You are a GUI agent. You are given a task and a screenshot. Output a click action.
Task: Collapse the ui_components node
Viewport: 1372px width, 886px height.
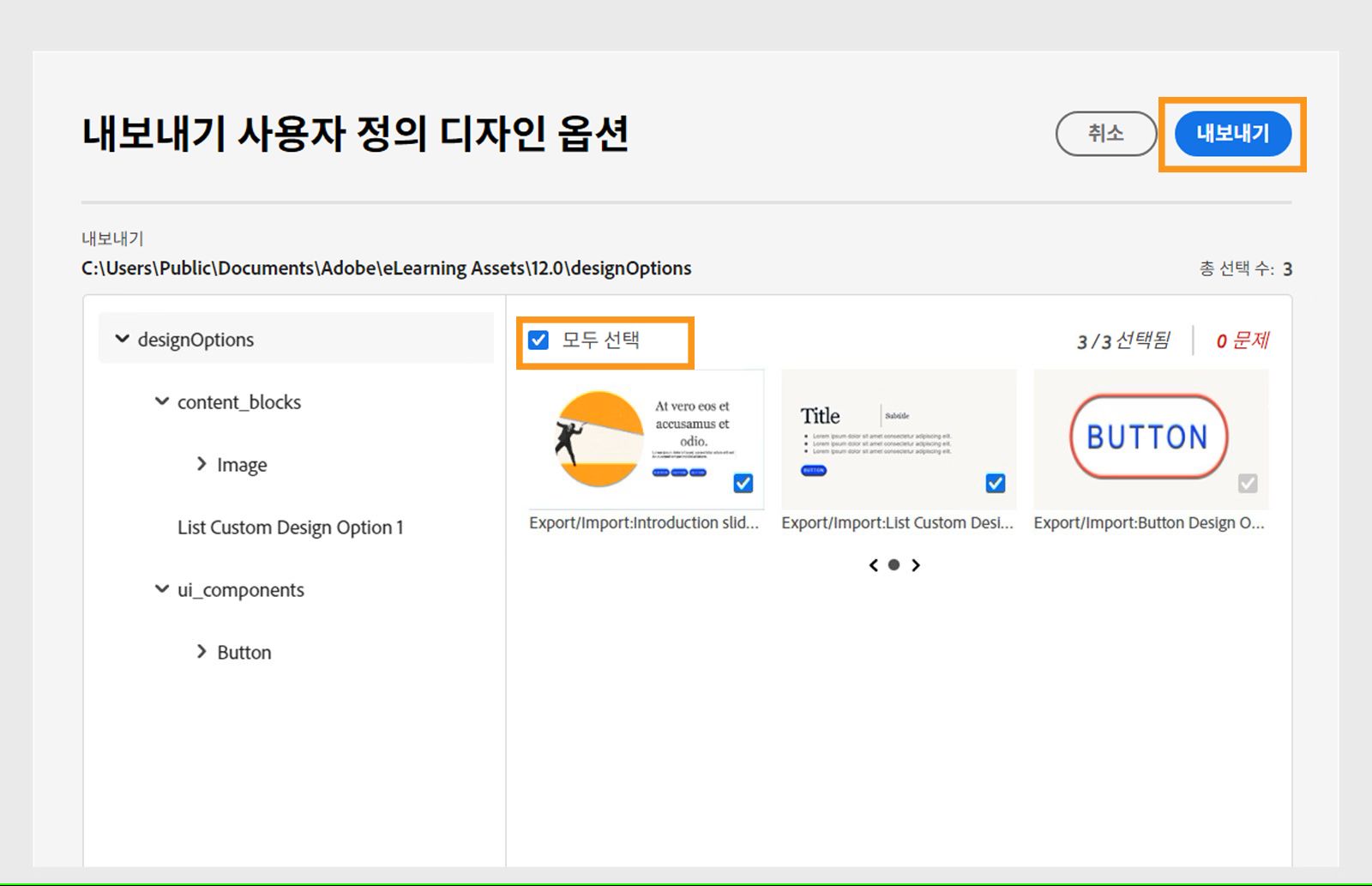(160, 589)
